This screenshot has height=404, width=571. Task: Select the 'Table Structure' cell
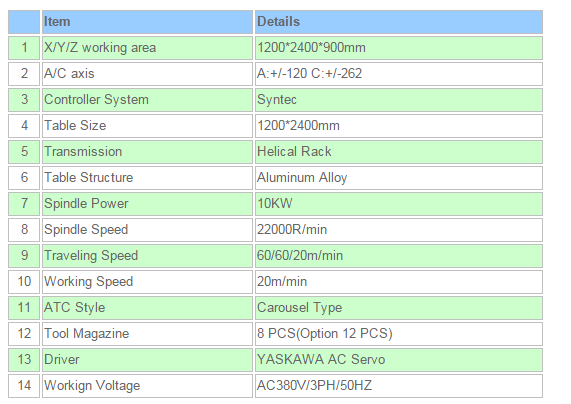pyautogui.click(x=147, y=178)
